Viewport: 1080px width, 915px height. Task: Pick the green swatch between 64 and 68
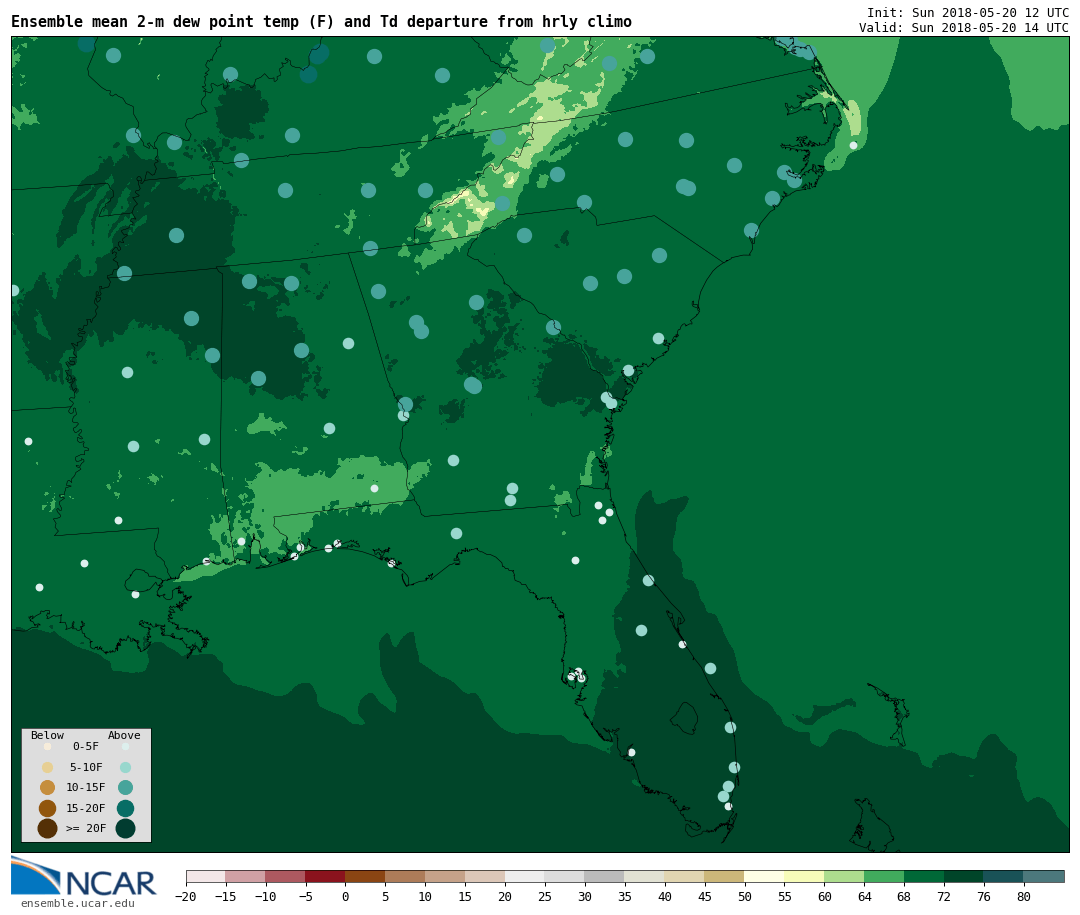[884, 876]
